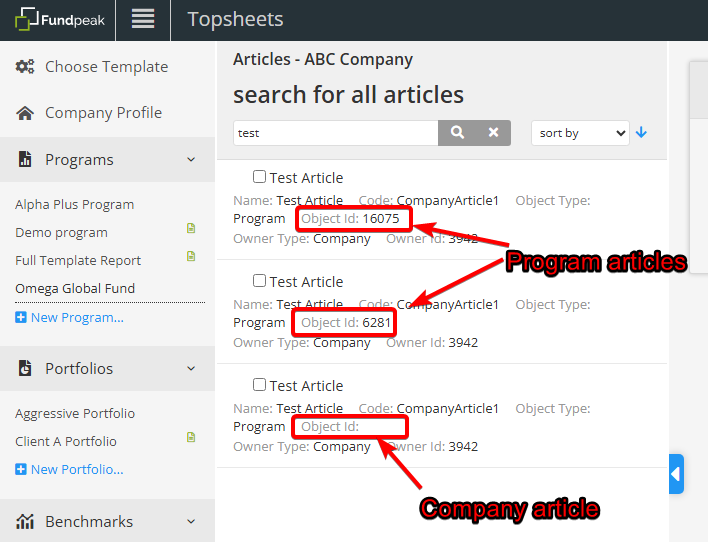Clear search with the X button
Screen dimensions: 708x542
(x=493, y=133)
